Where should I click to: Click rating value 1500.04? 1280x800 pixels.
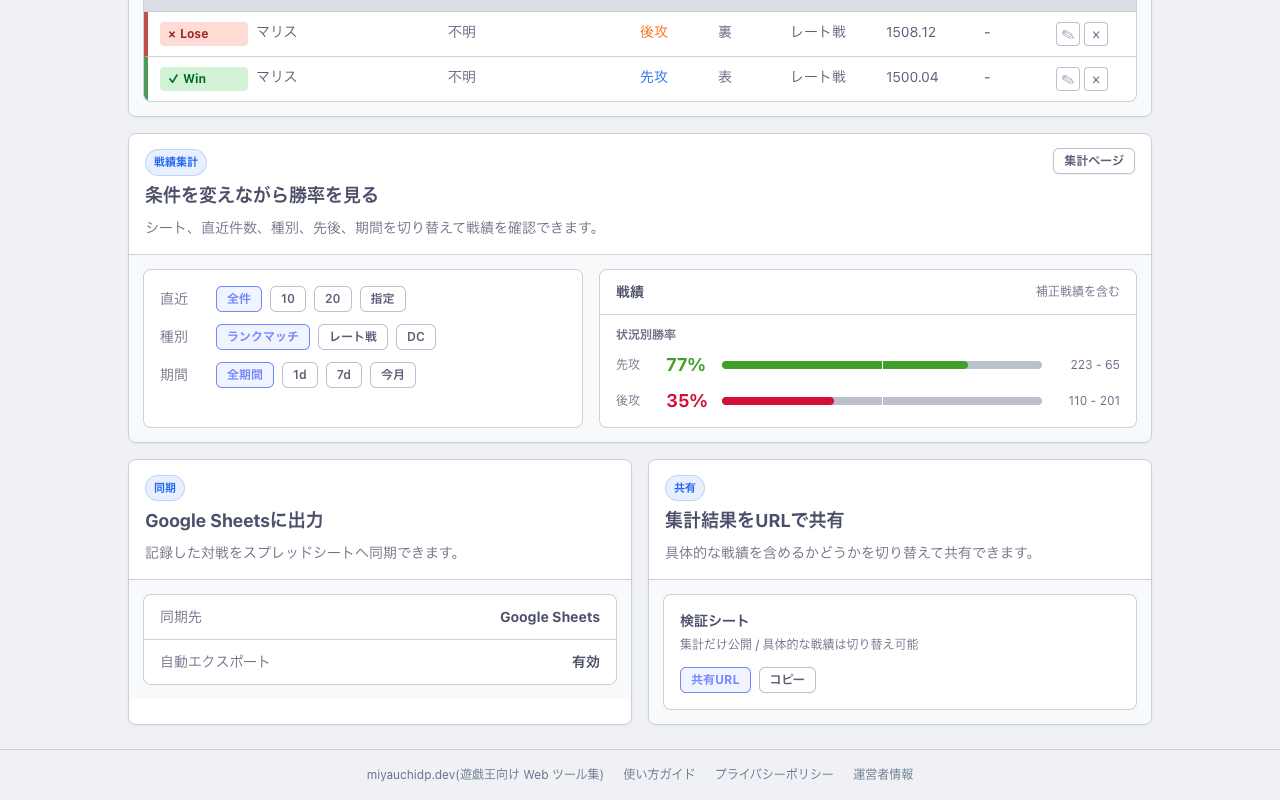pos(912,77)
